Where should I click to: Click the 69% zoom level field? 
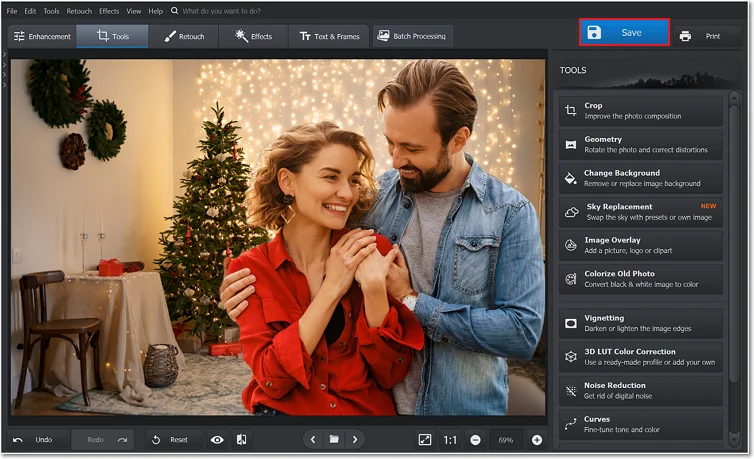506,440
